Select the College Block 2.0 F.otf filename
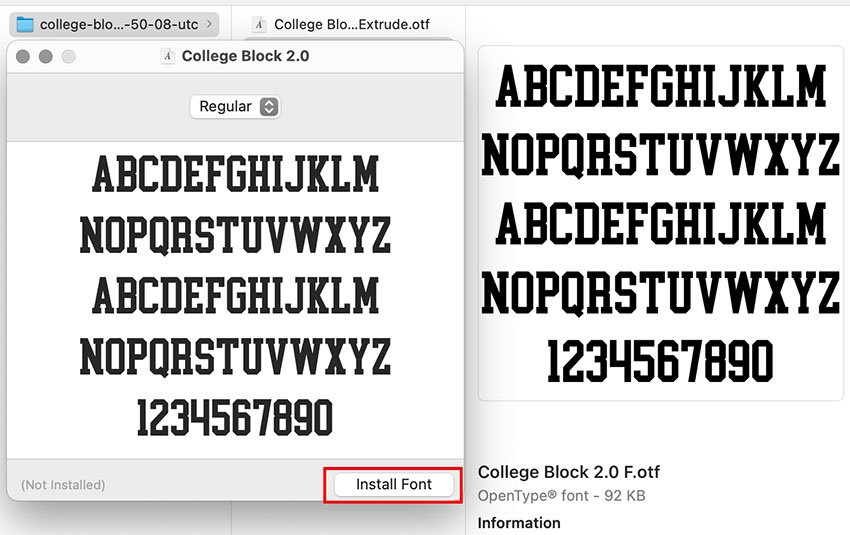 (x=568, y=472)
